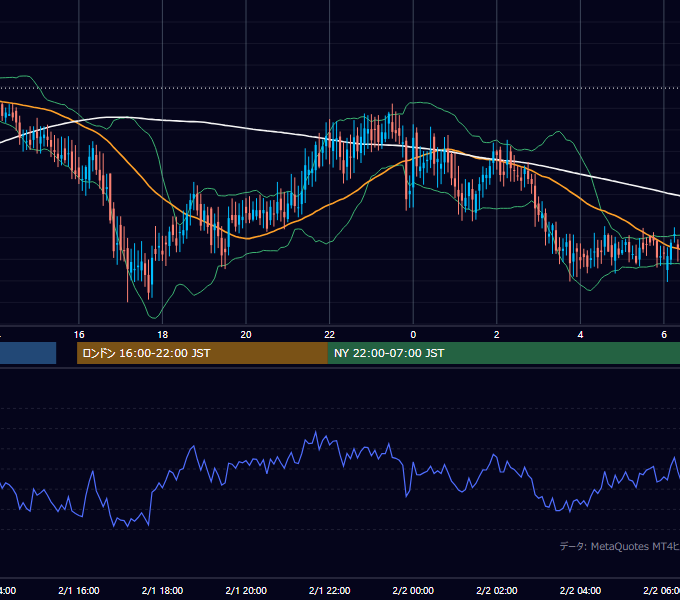The image size is (680, 600).
Task: Click the 16 hour label on chart axis
Action: [x=79, y=335]
